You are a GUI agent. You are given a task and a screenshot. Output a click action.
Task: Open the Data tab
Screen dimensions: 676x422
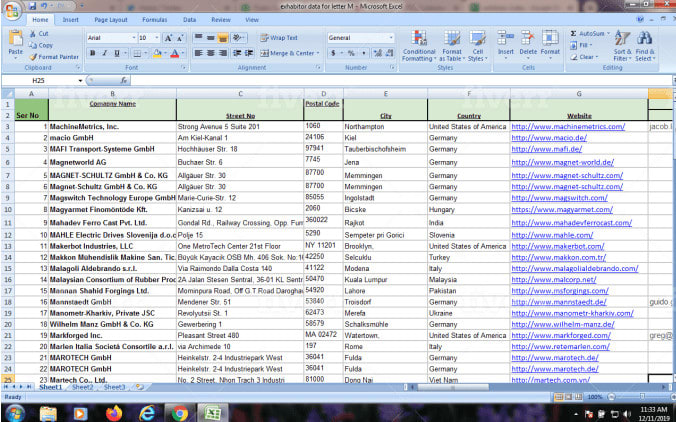189,20
